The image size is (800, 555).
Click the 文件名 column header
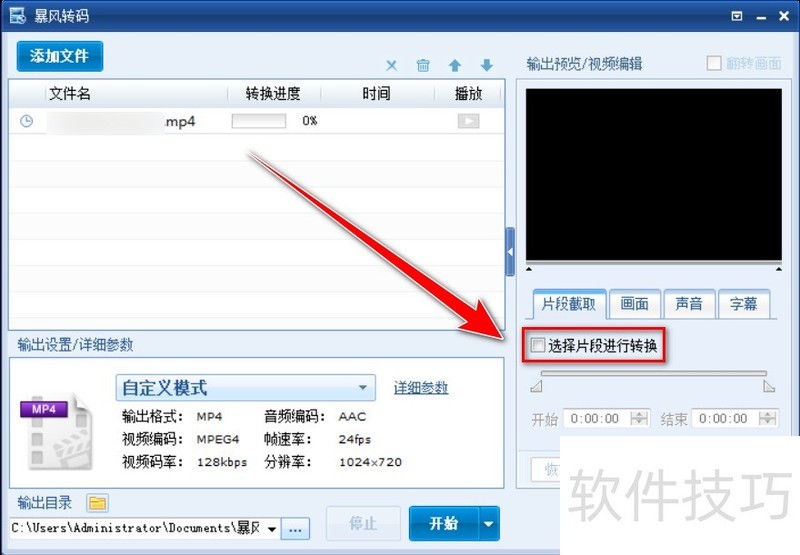pos(70,94)
